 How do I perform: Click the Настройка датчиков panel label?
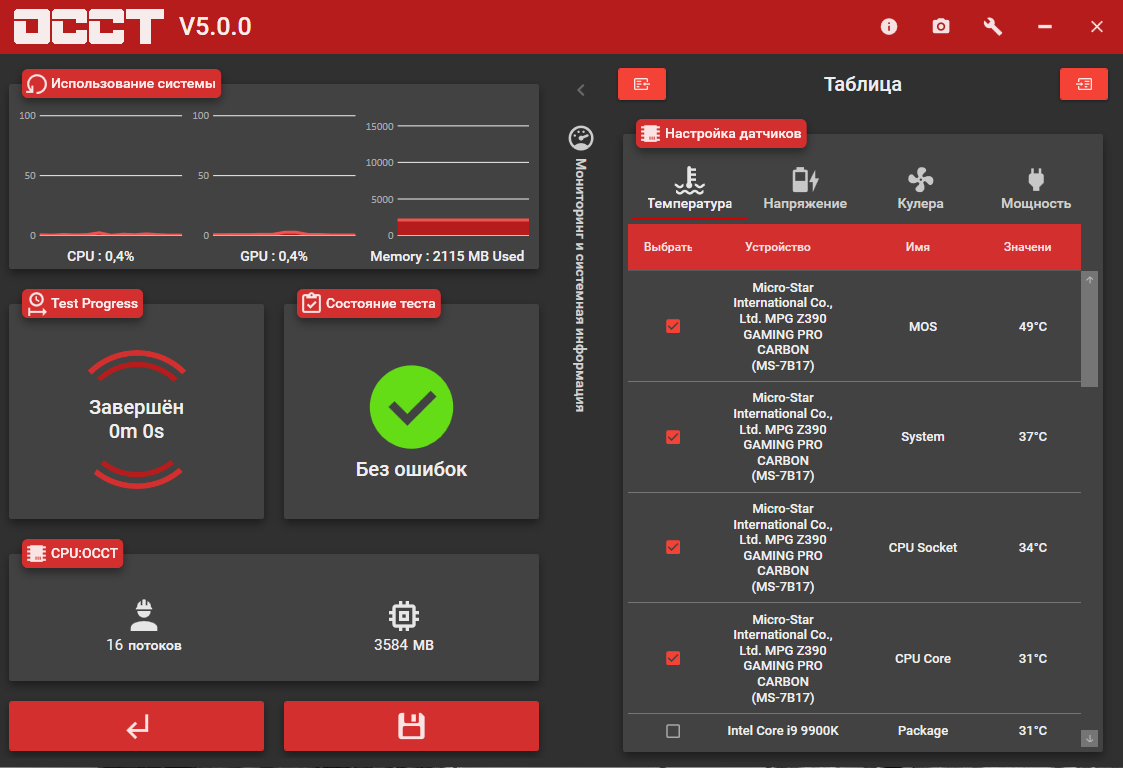(x=721, y=134)
